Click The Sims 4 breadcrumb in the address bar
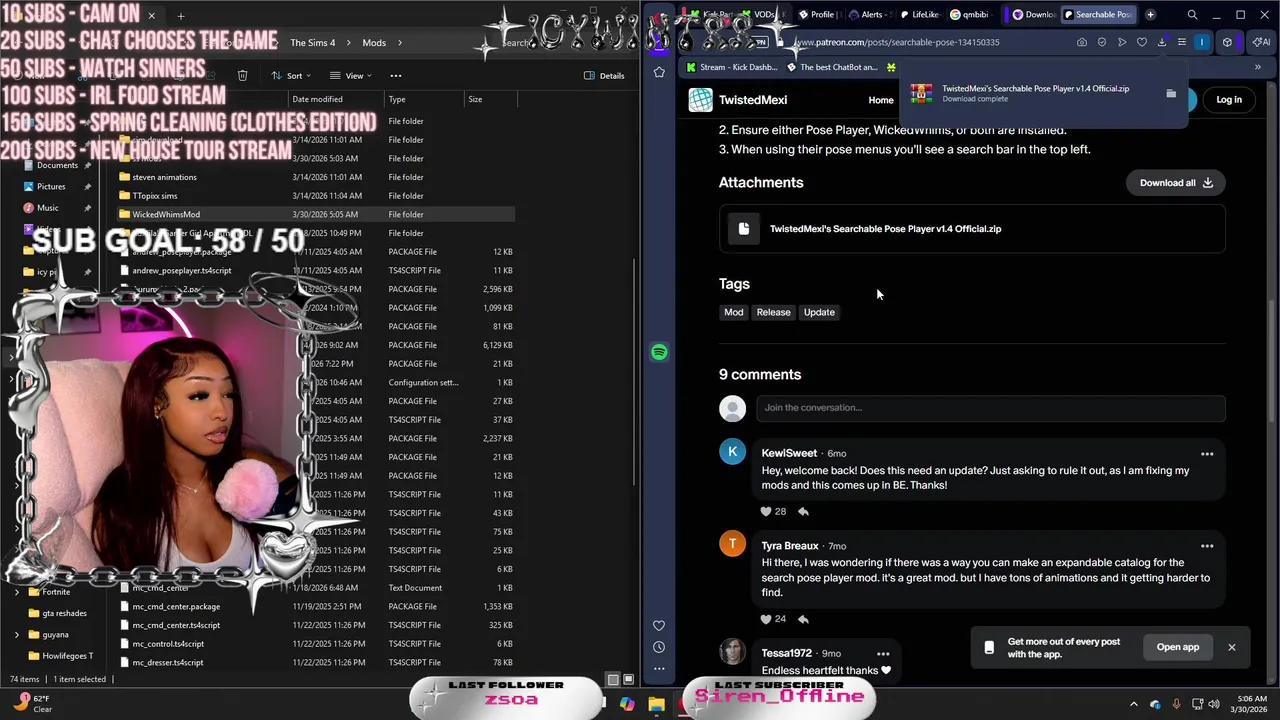1280x720 pixels. click(313, 43)
